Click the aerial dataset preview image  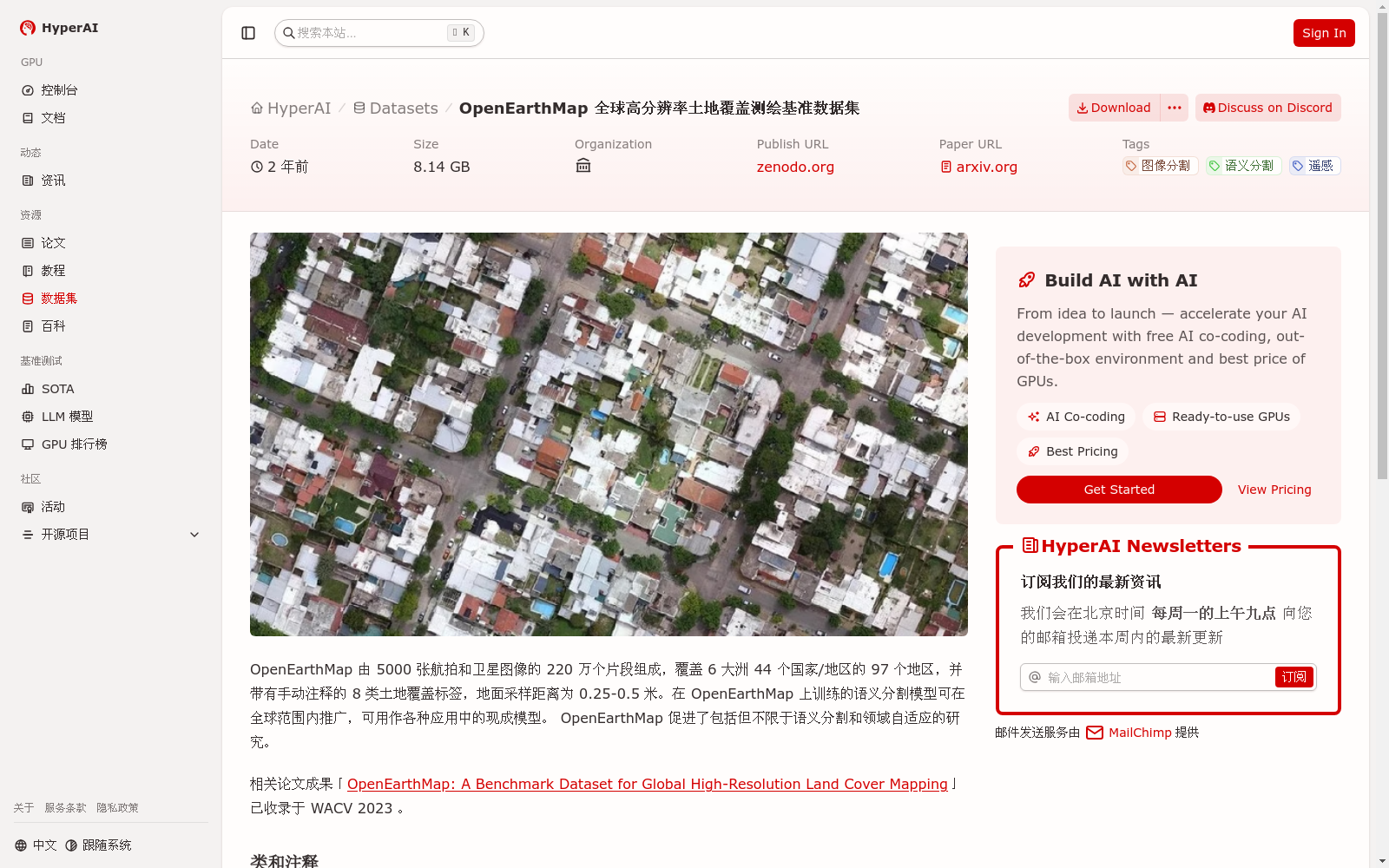pyautogui.click(x=609, y=434)
